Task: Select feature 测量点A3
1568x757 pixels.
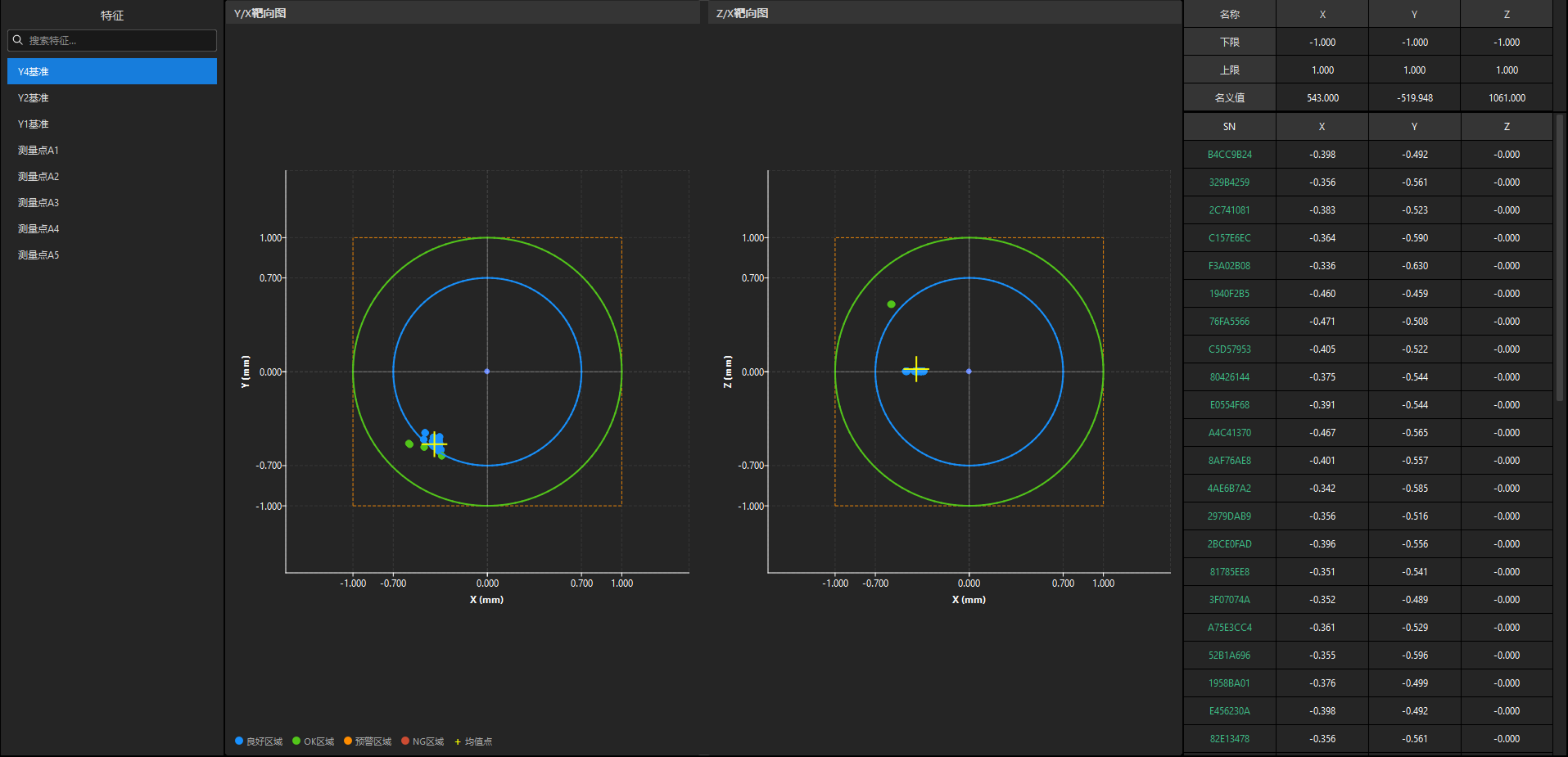Action: (112, 202)
